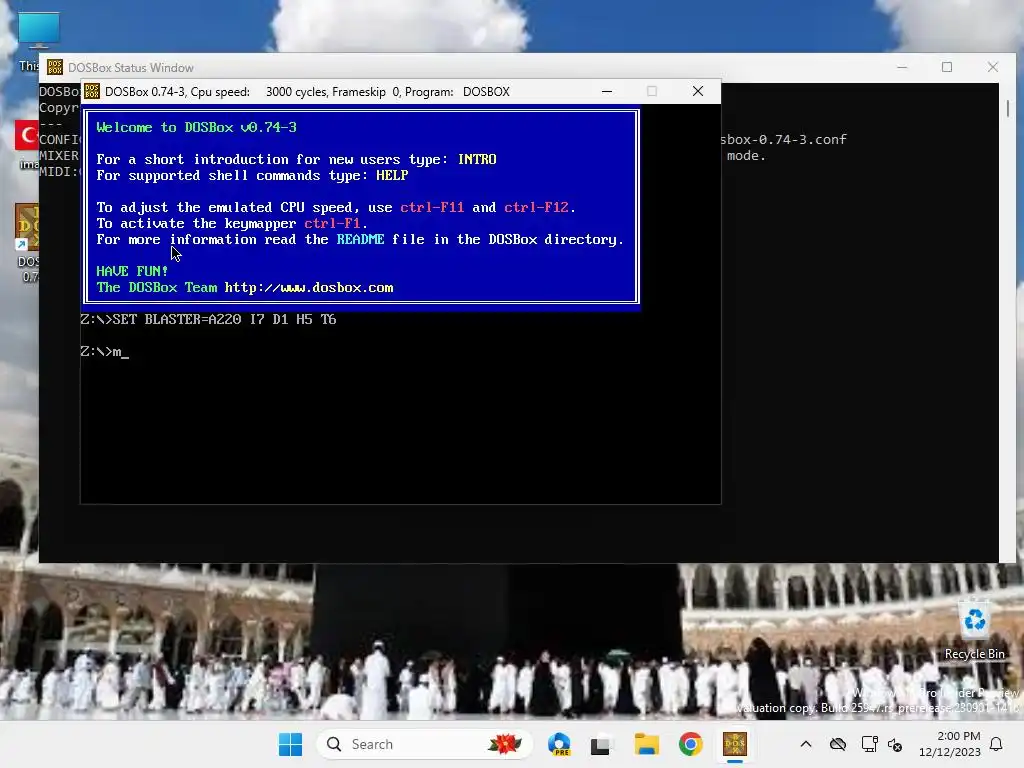Show hidden system tray icons
The height and width of the screenshot is (768, 1024).
tap(806, 744)
